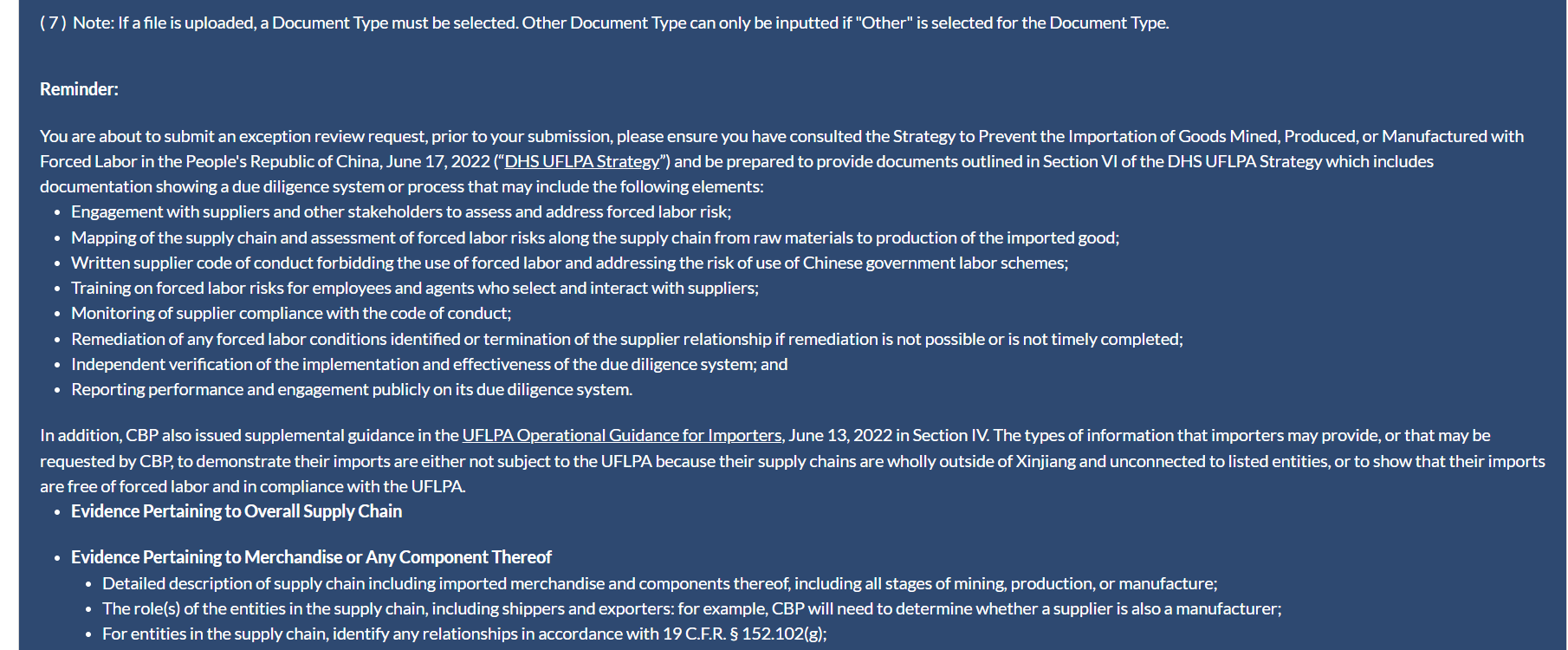Click the 'Detailed description of supply chain' sub-bullet
The image size is (1568, 650).
[x=659, y=584]
